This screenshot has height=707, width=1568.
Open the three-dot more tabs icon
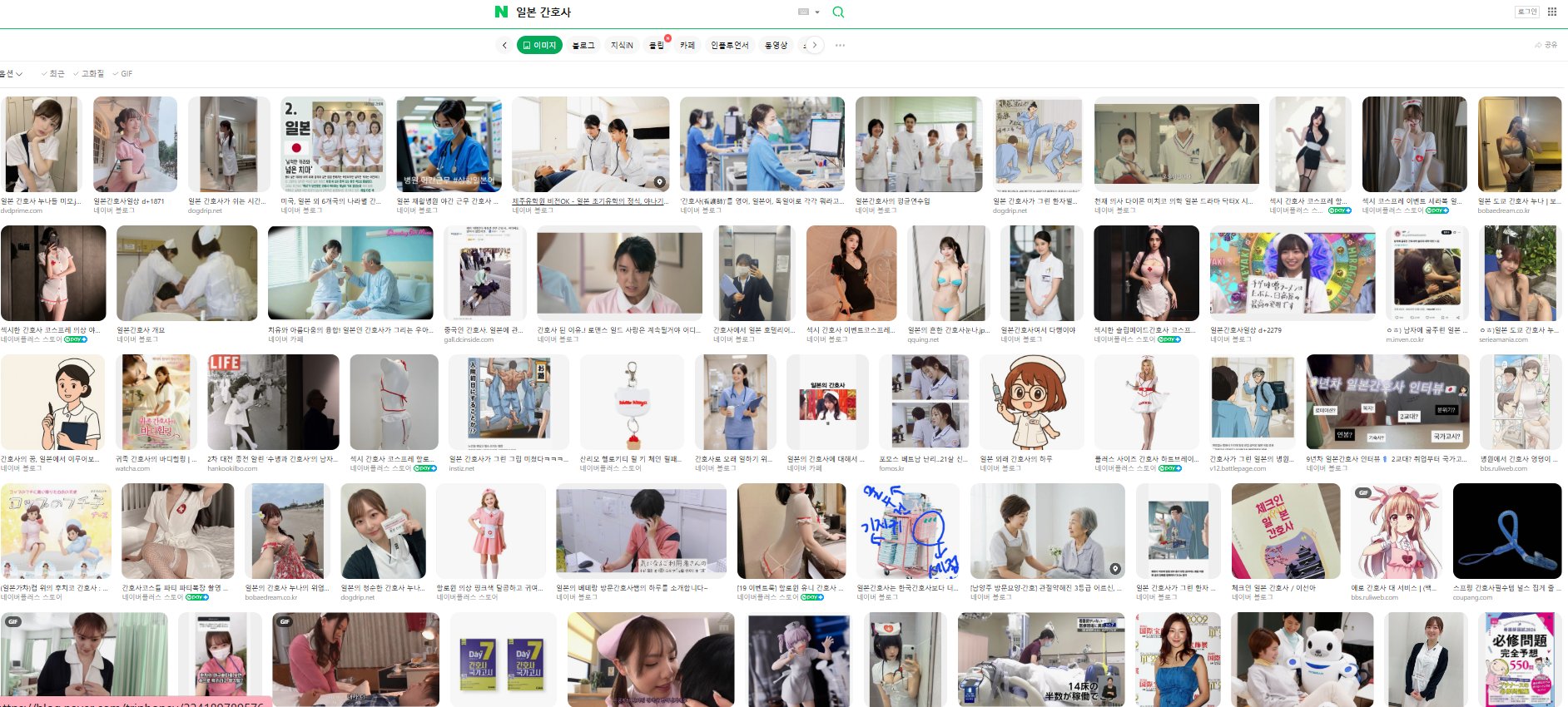[840, 45]
